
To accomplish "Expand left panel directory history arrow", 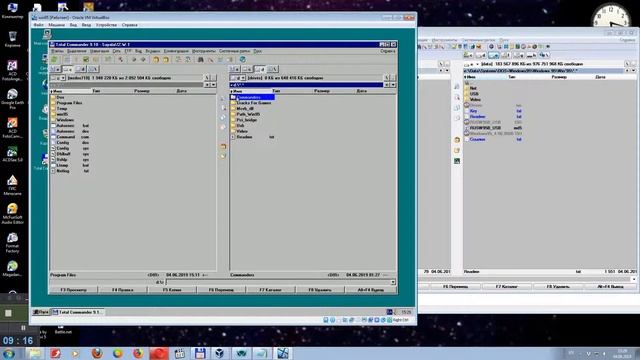I will (213, 85).
